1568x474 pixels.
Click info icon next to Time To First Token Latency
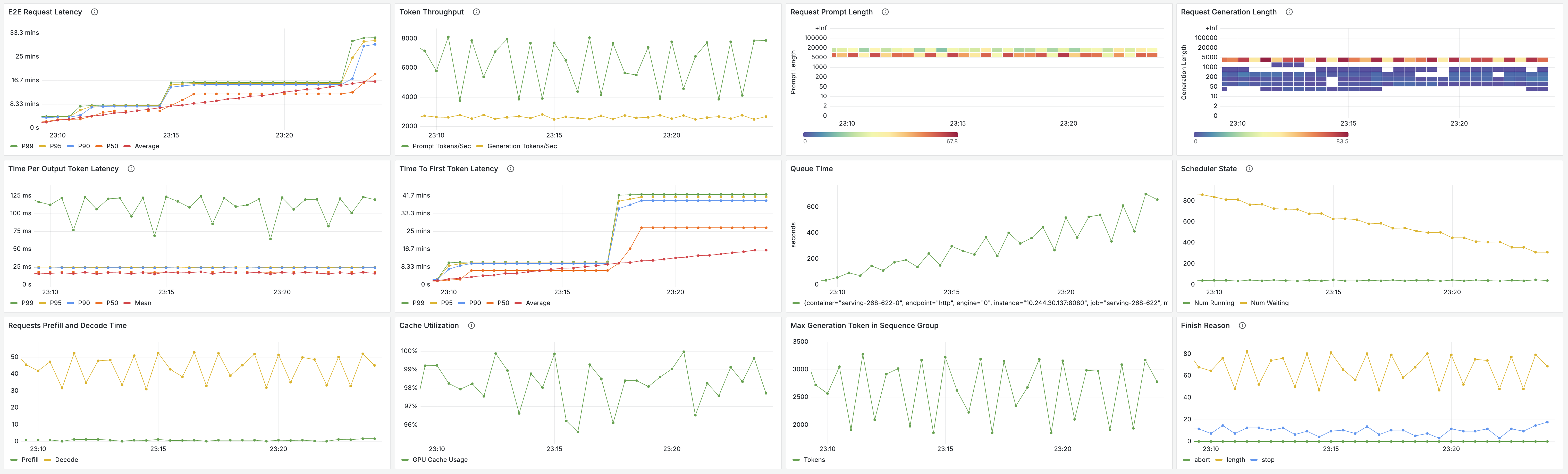click(x=510, y=169)
